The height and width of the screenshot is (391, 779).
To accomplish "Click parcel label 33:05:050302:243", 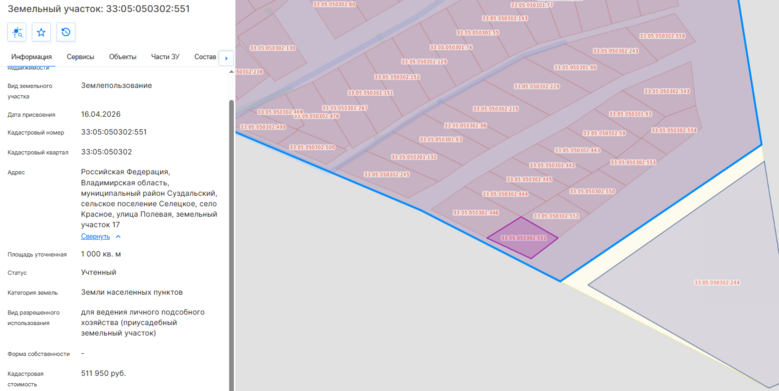I will 616,51.
